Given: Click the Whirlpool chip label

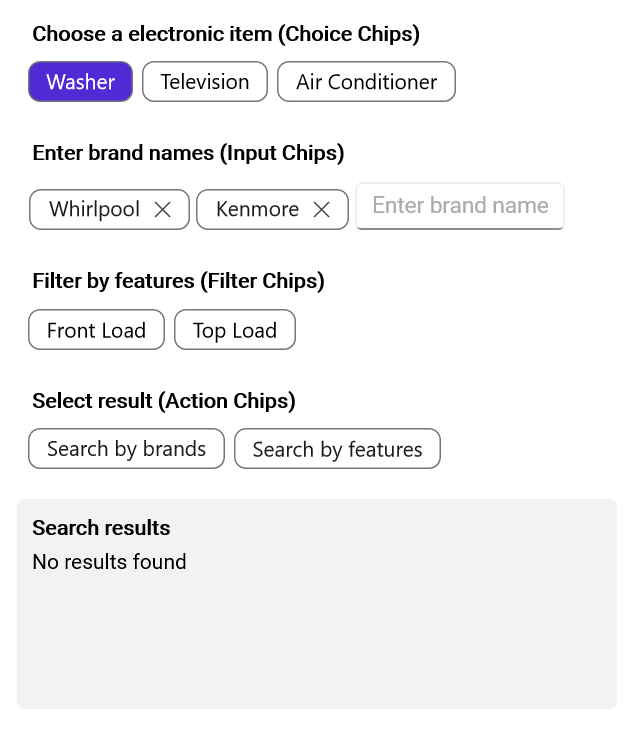Looking at the screenshot, I should [x=94, y=210].
